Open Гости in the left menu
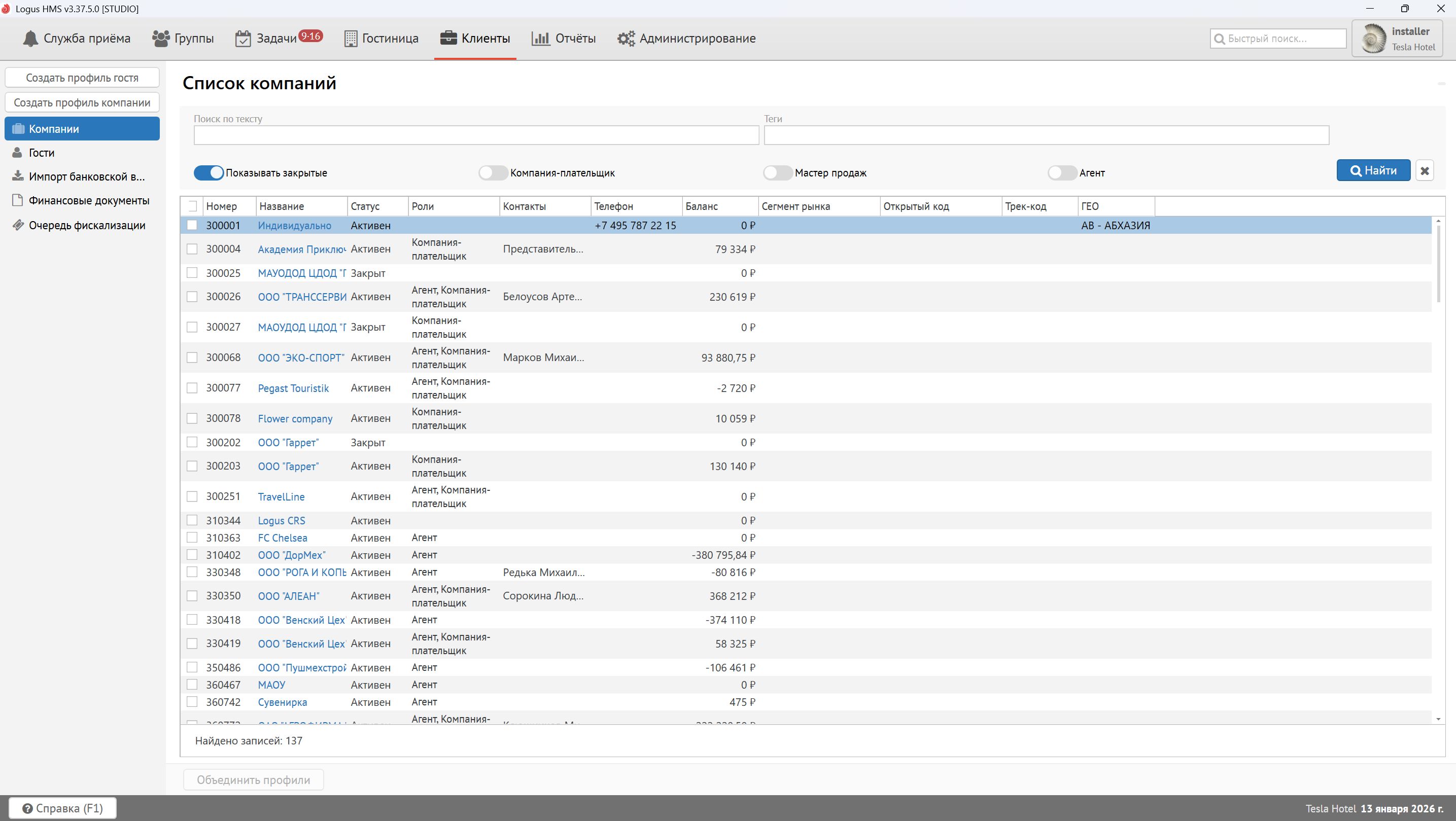The width and height of the screenshot is (1456, 821). [41, 153]
